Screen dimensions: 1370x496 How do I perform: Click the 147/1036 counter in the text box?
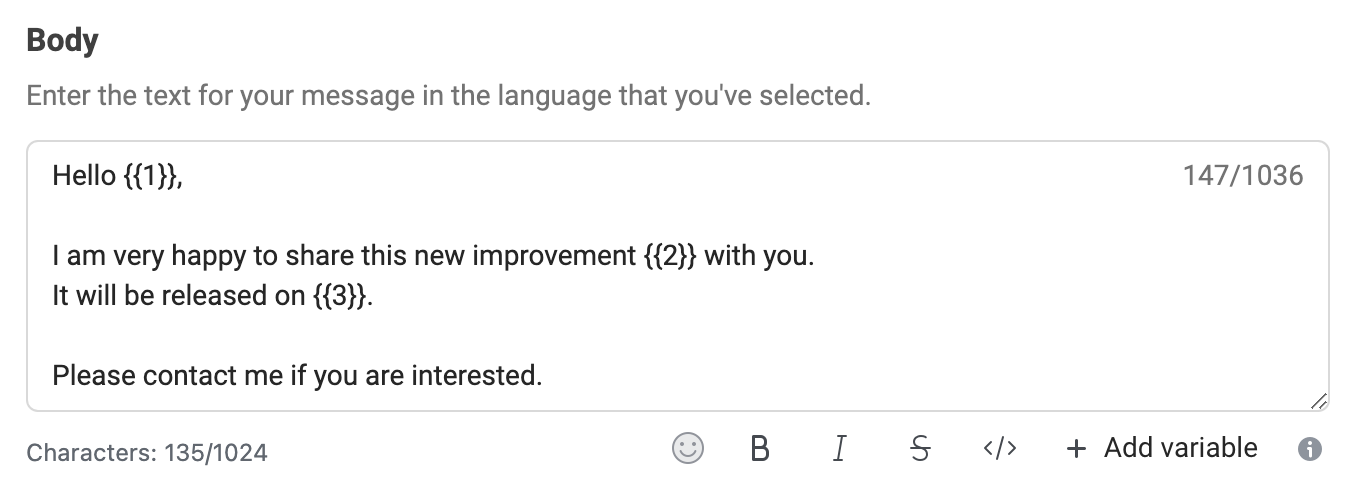click(1243, 177)
